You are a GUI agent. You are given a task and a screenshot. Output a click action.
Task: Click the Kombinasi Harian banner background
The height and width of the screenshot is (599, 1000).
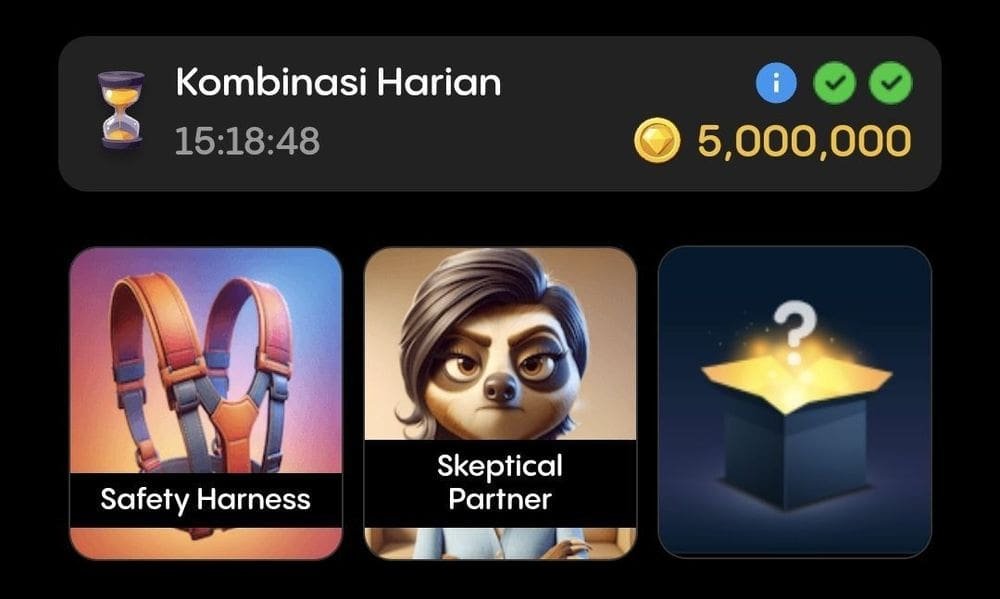500,114
